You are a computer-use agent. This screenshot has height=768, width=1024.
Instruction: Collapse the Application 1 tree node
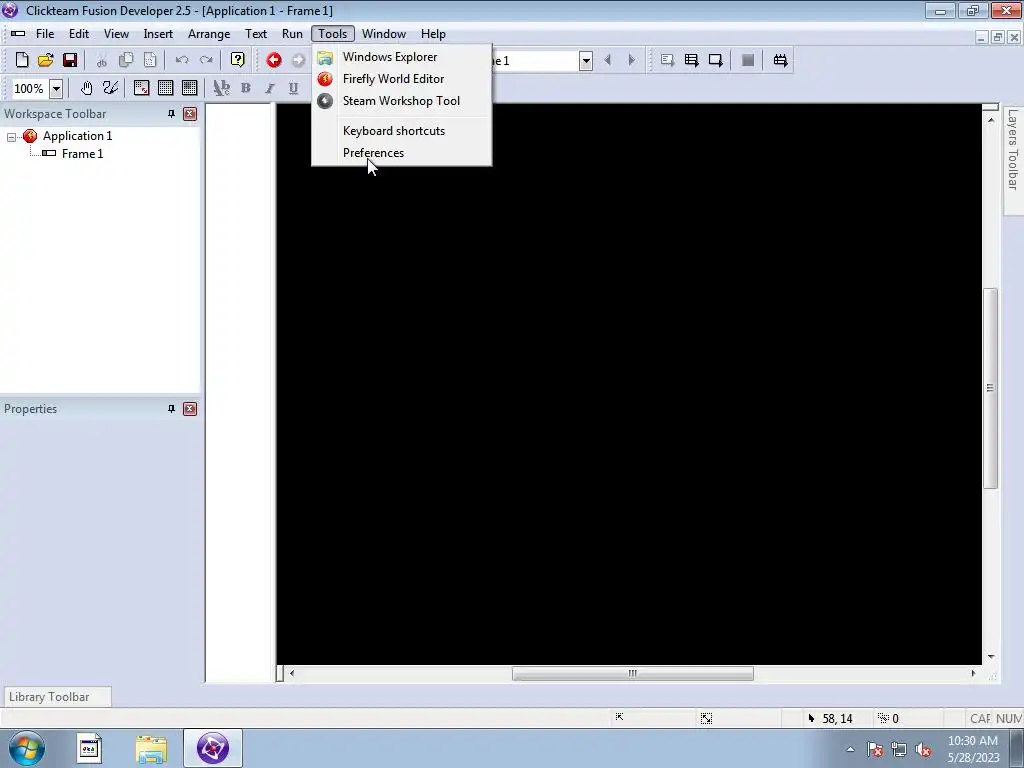[x=11, y=137]
